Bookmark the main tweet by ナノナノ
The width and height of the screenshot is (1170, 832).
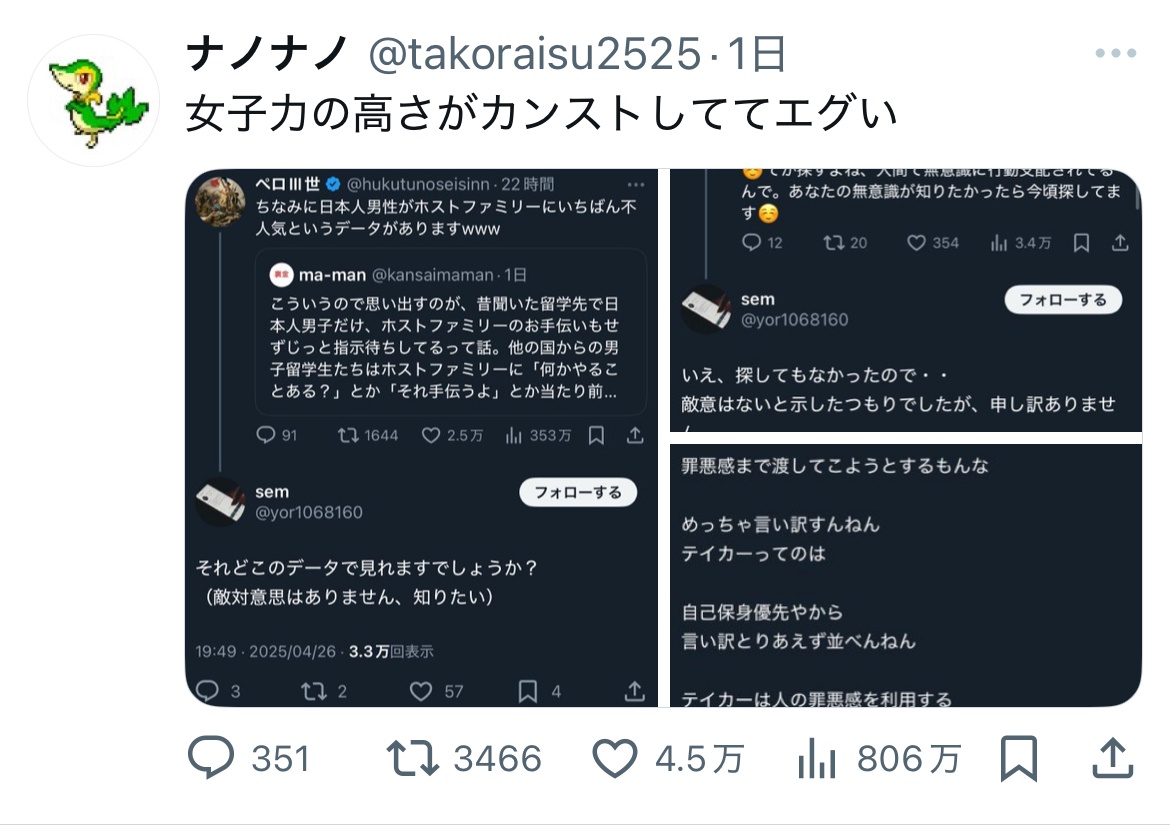coord(1019,758)
